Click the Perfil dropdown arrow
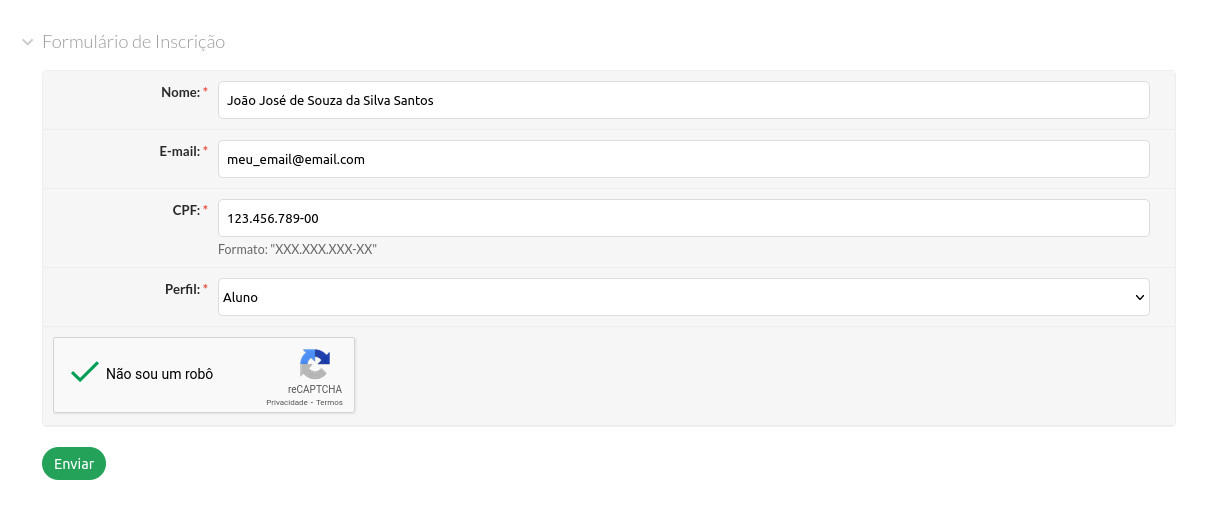 coord(1139,297)
